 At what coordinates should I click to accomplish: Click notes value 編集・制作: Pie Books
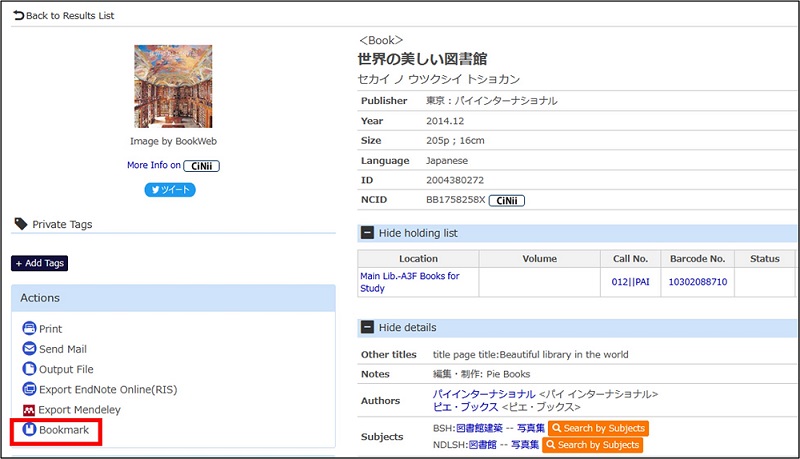(x=482, y=374)
